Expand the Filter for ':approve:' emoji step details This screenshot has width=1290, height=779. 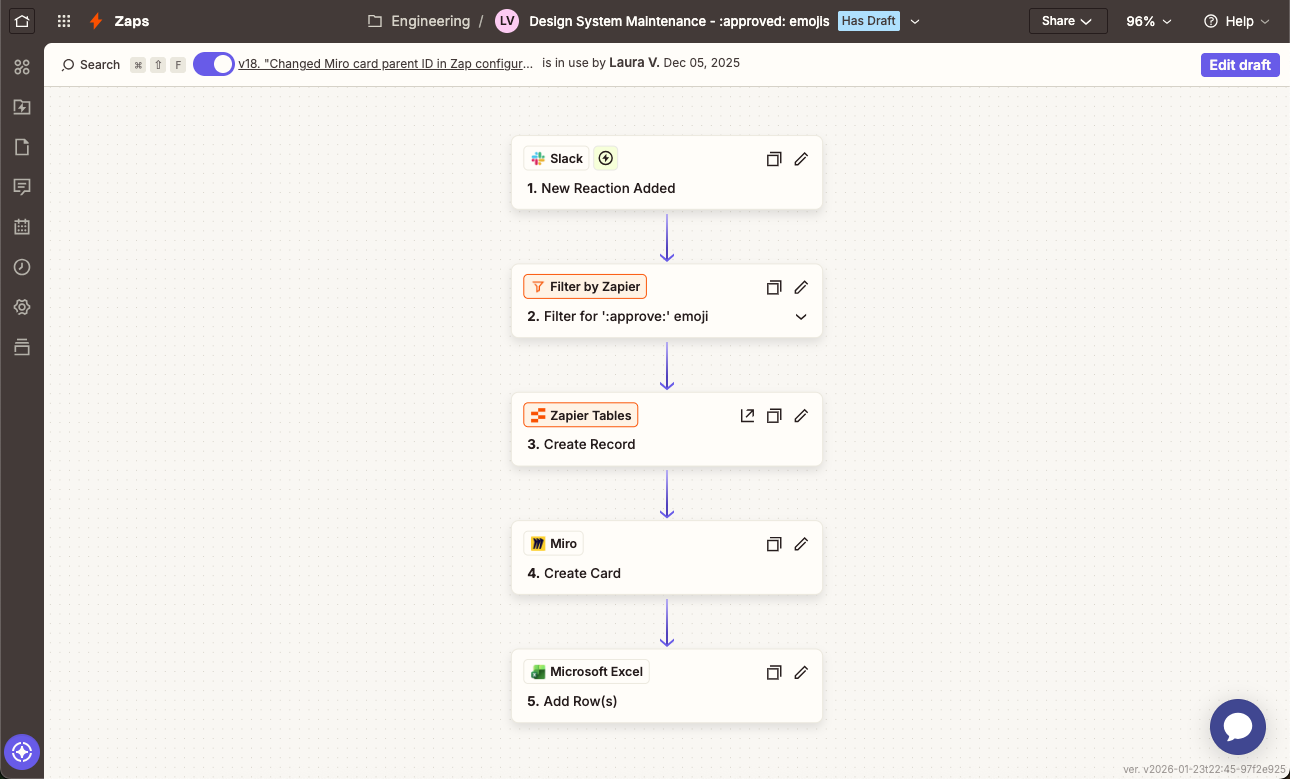pyautogui.click(x=801, y=316)
